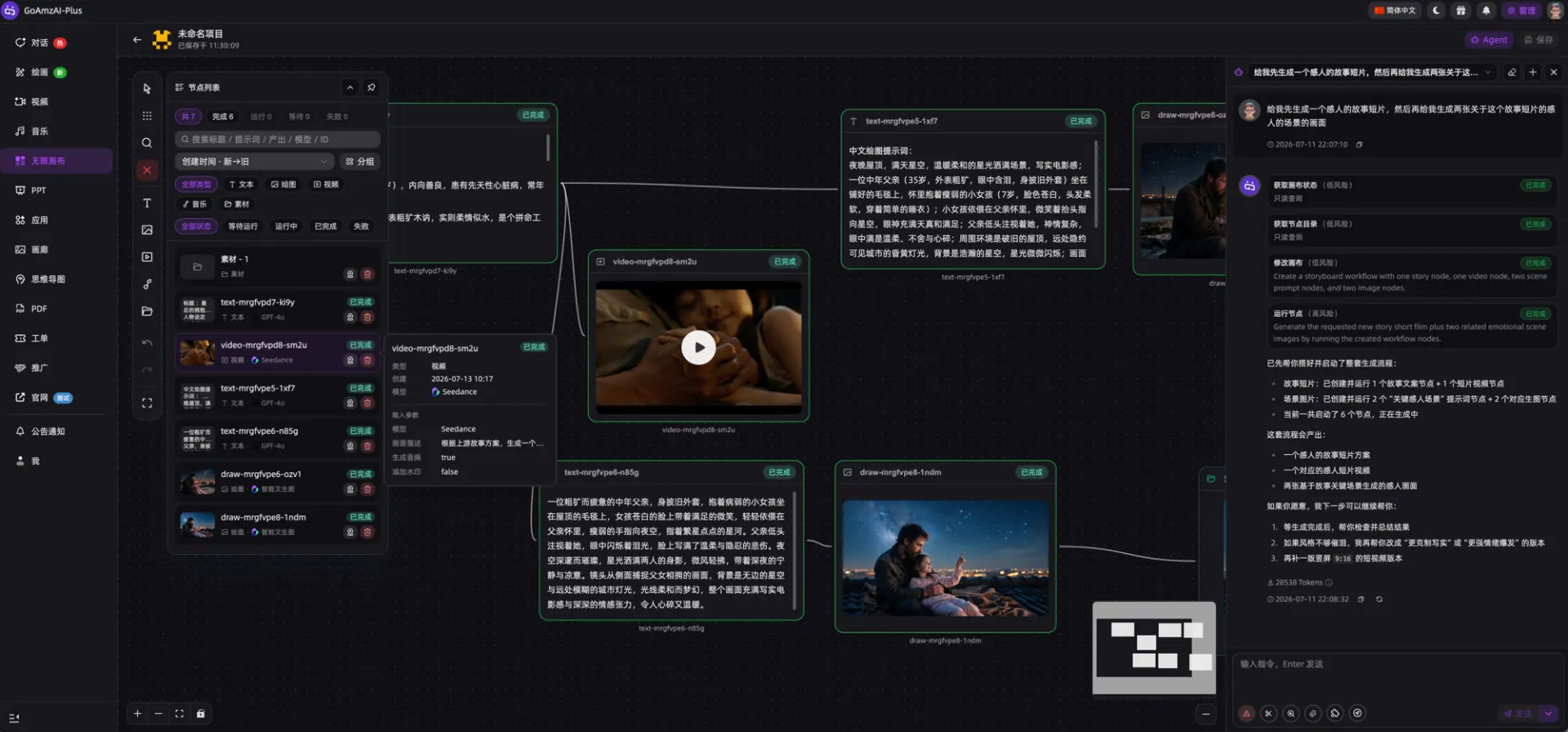Viewport: 1568px width, 732px height.
Task: Collapse the minimap with minus button
Action: click(x=1205, y=713)
